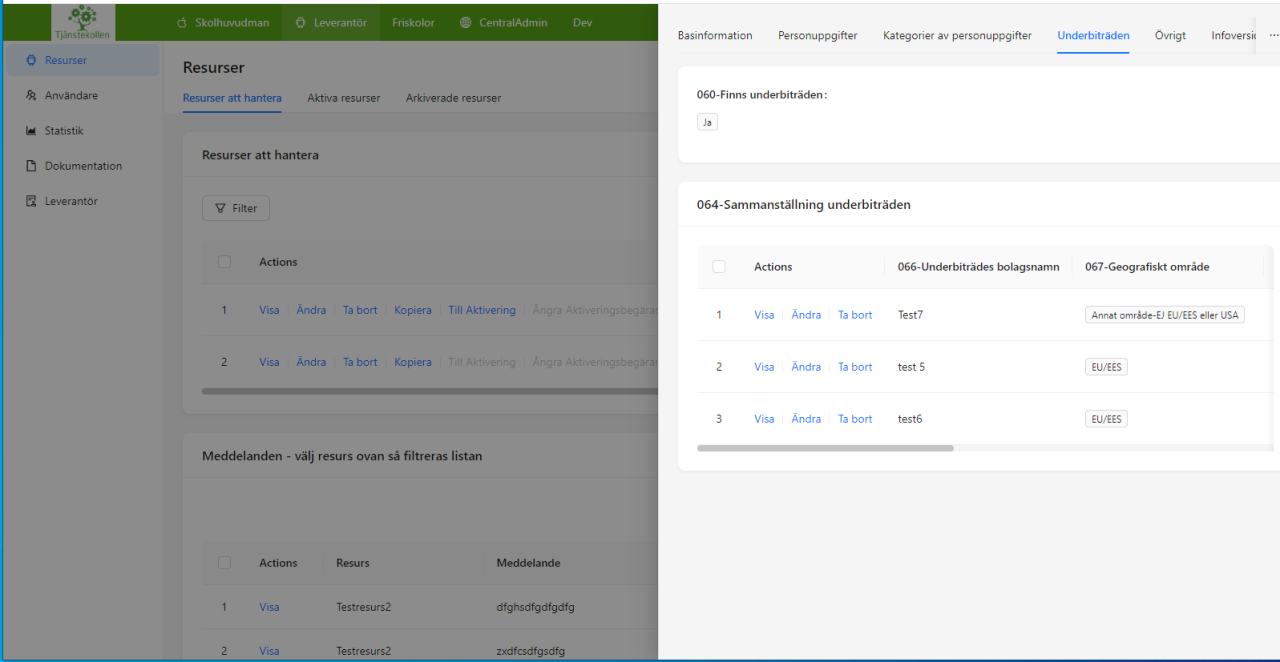
Task: Click the globe icon beside CentralAdmin
Action: point(466,23)
